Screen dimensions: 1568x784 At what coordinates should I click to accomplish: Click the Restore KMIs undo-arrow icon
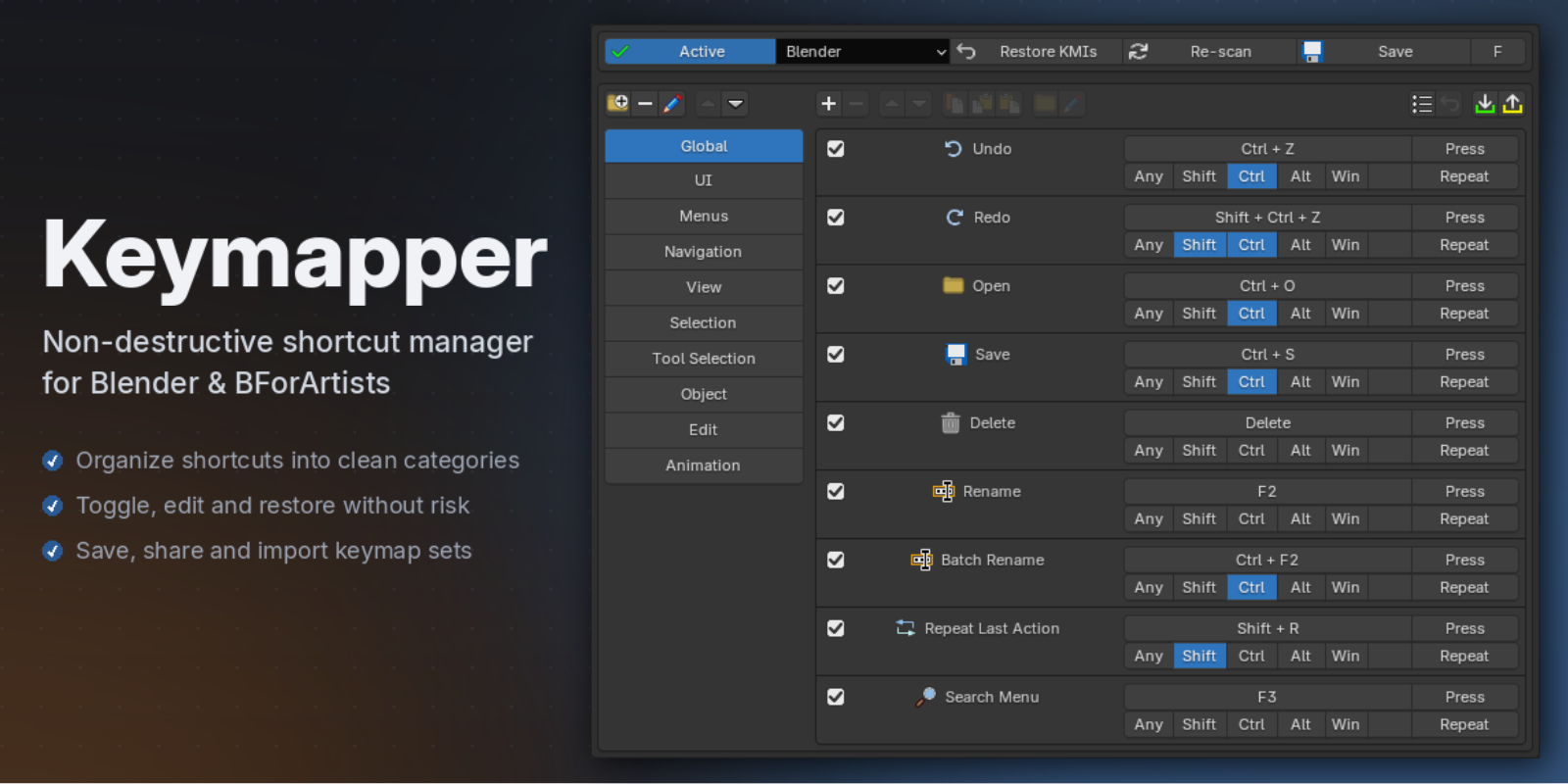966,52
